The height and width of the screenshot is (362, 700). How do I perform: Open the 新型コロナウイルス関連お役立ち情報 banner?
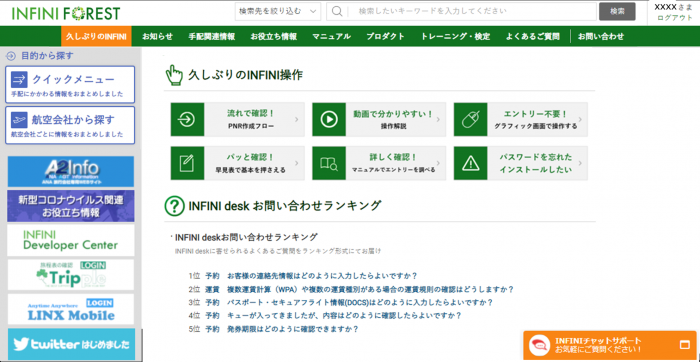pyautogui.click(x=71, y=206)
